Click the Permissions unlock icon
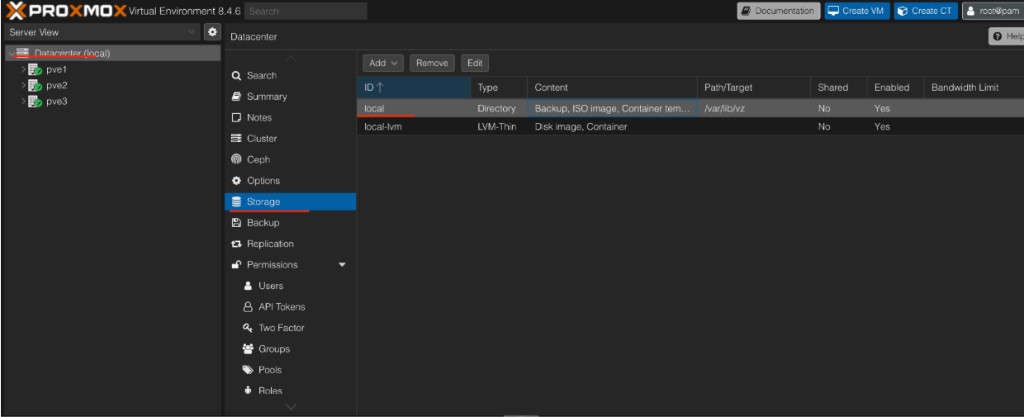 tap(236, 265)
